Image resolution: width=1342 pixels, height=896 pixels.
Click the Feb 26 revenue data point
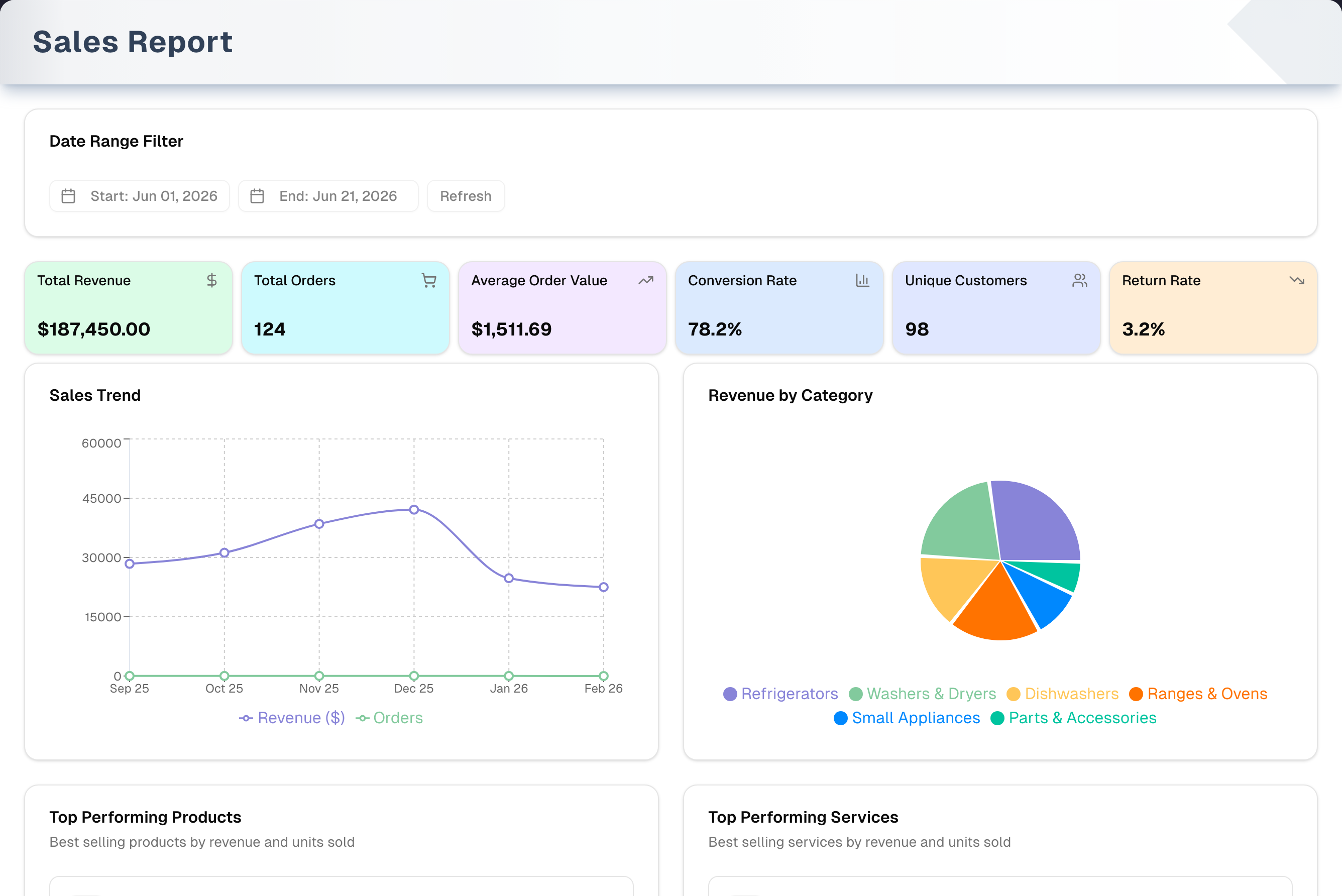click(x=604, y=587)
